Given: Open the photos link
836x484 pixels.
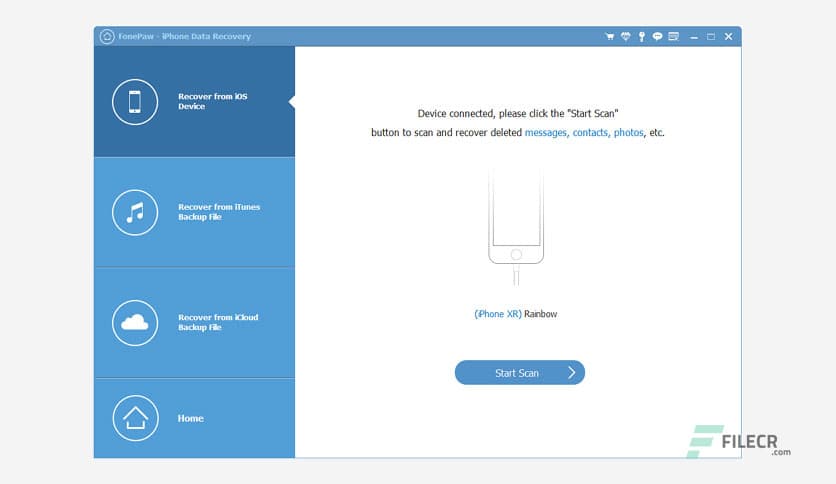Looking at the screenshot, I should pyautogui.click(x=629, y=133).
